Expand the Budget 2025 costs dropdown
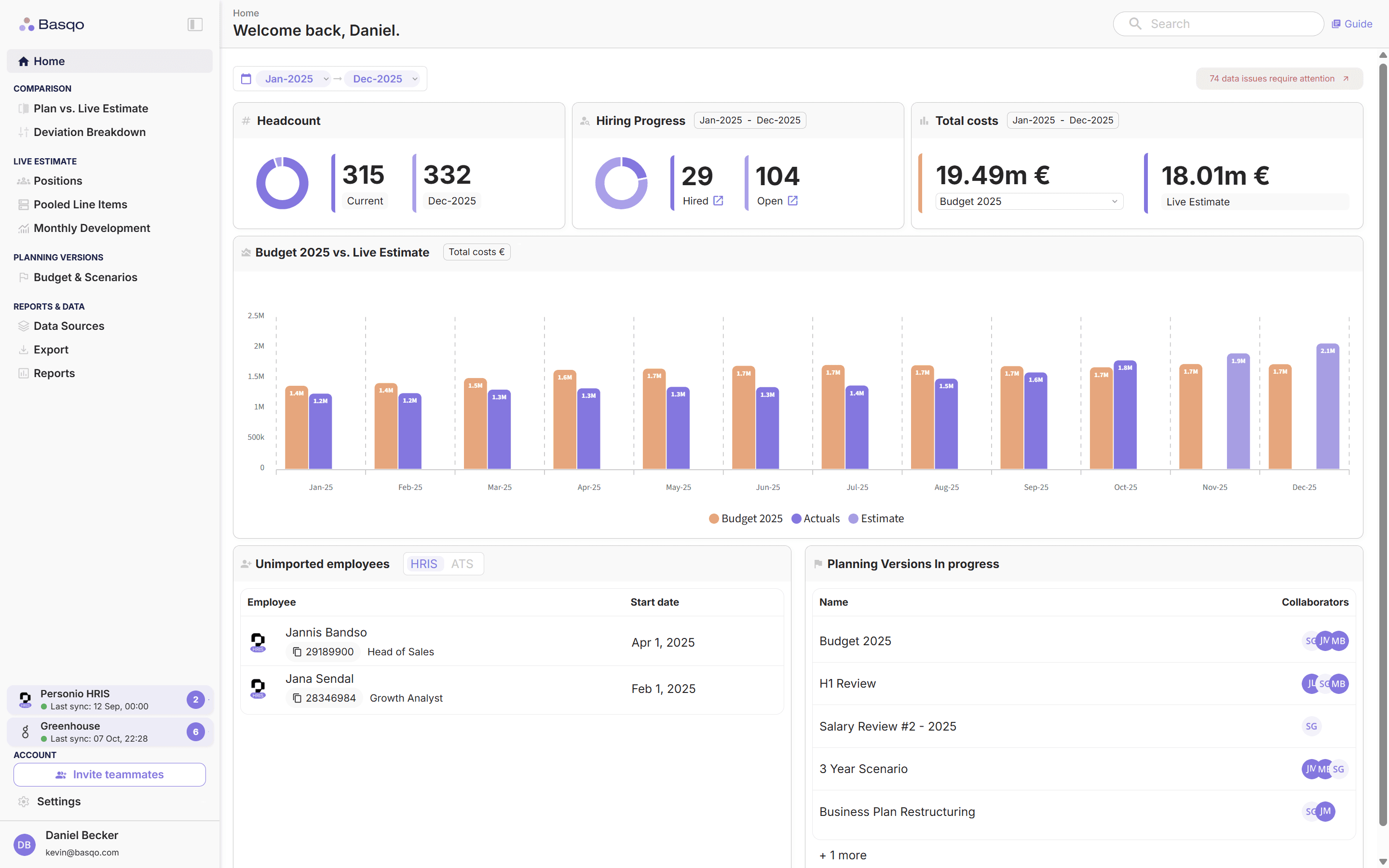Image resolution: width=1389 pixels, height=868 pixels. (1029, 202)
